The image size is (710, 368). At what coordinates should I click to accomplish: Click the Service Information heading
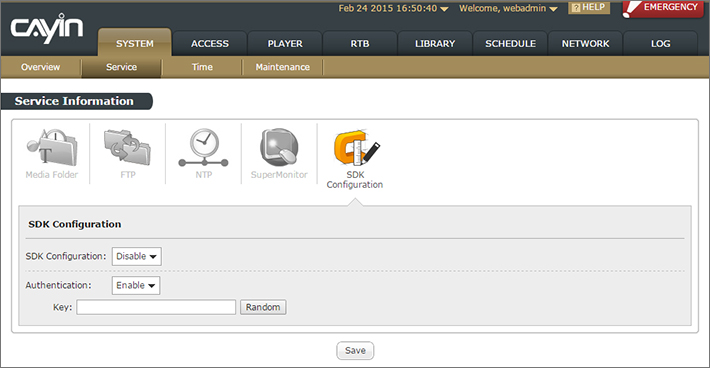74,101
